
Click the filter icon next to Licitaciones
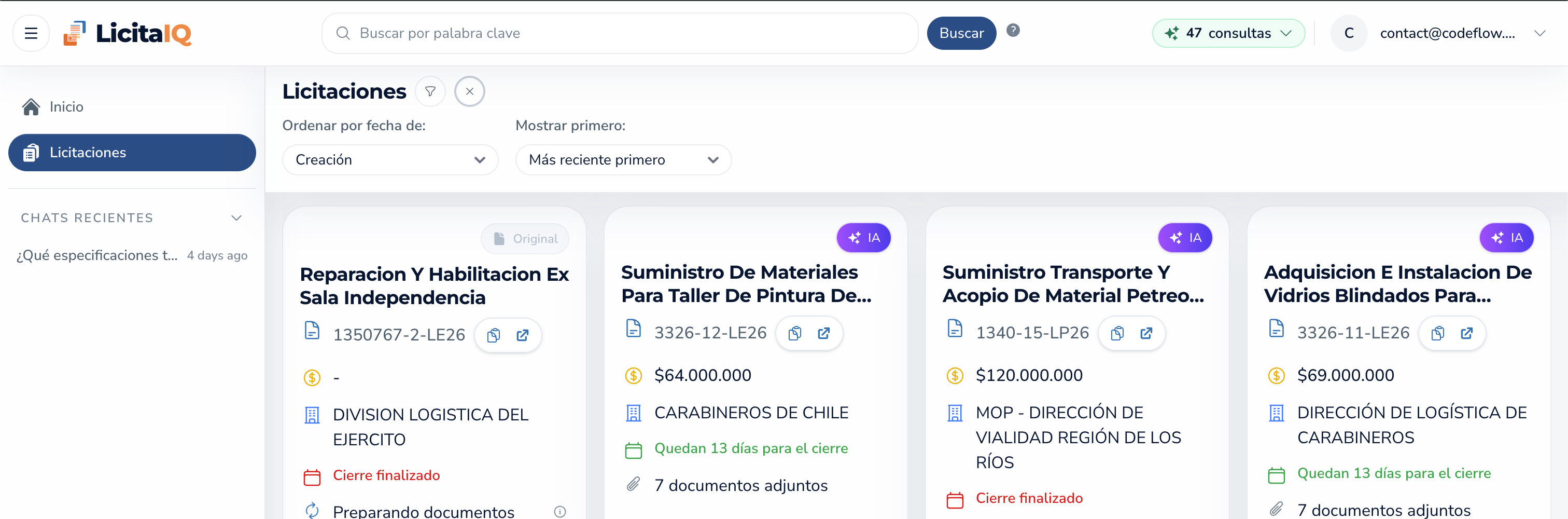click(430, 91)
